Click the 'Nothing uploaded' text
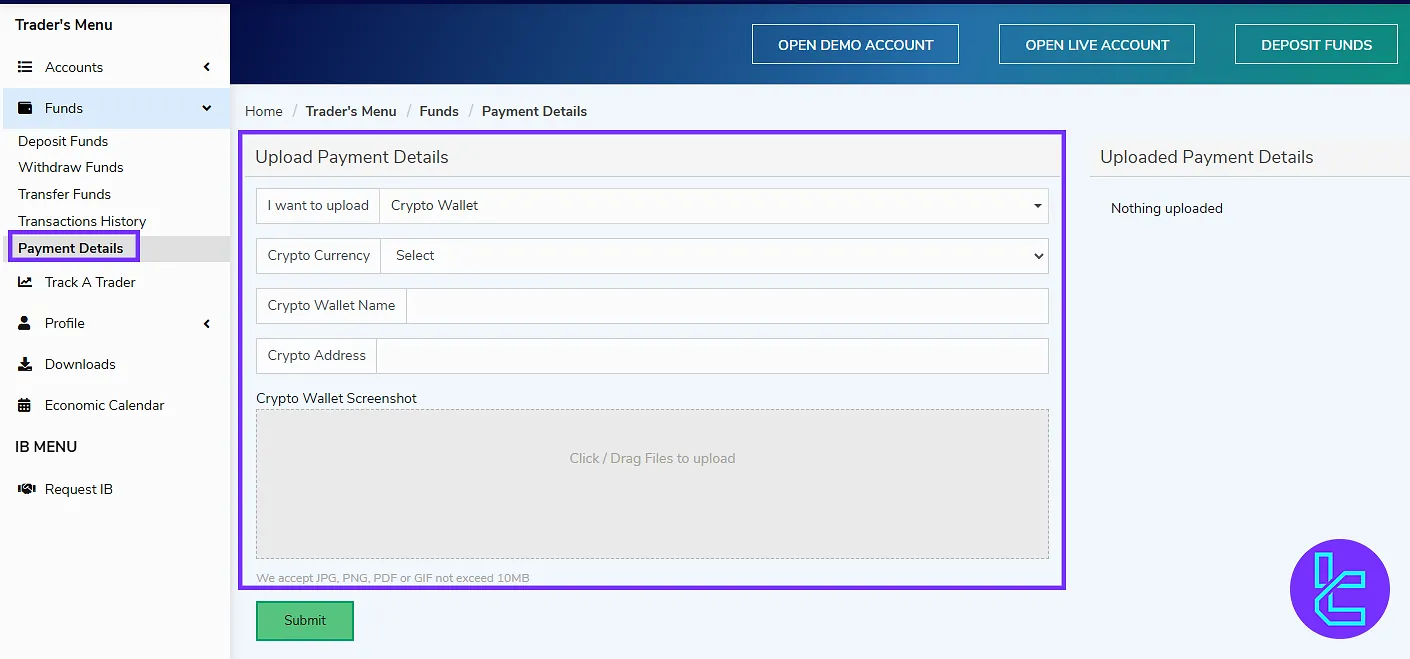Screen dimensions: 1410x659 point(1167,208)
